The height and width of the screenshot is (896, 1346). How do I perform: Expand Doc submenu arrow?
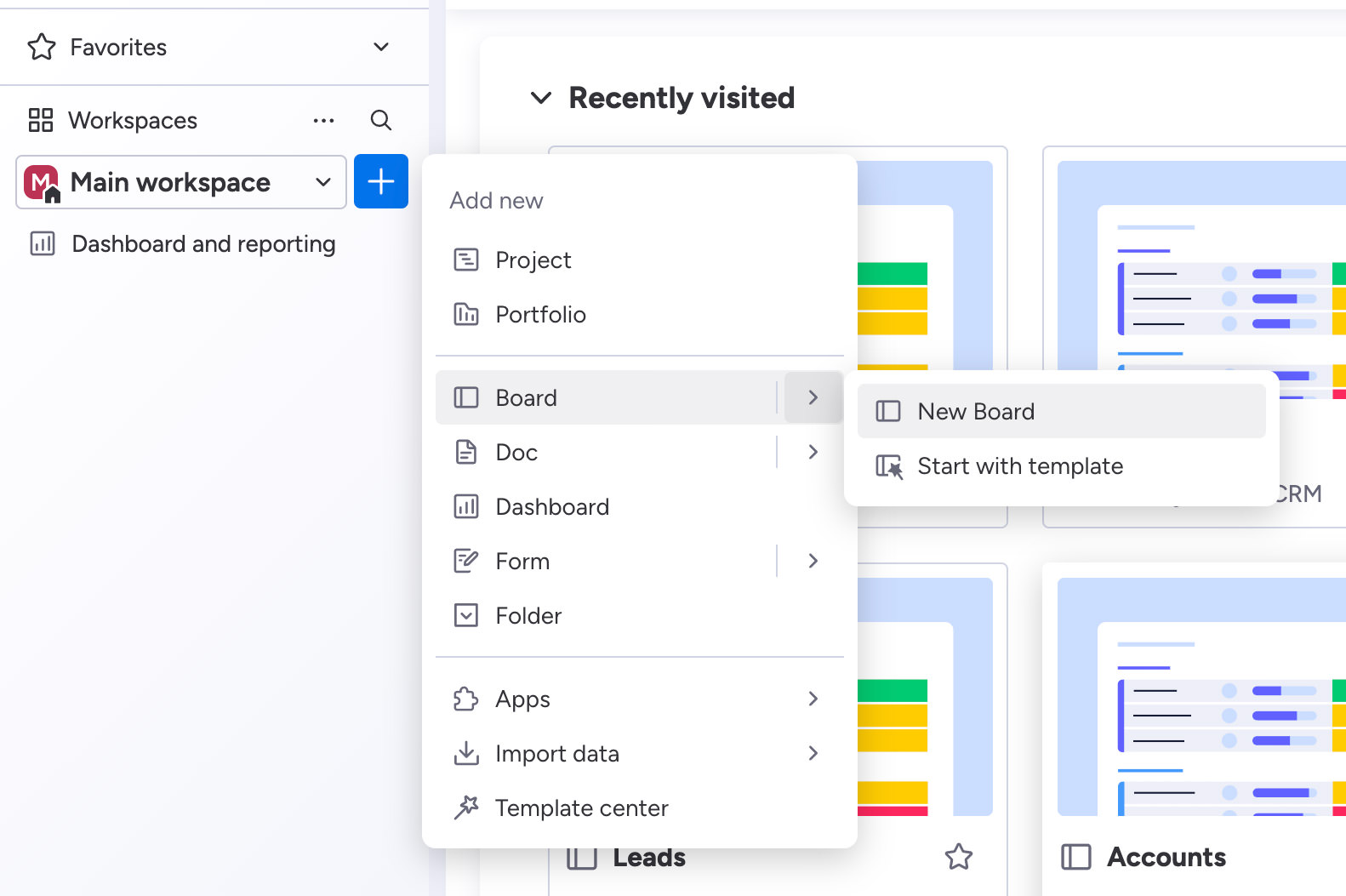(813, 452)
